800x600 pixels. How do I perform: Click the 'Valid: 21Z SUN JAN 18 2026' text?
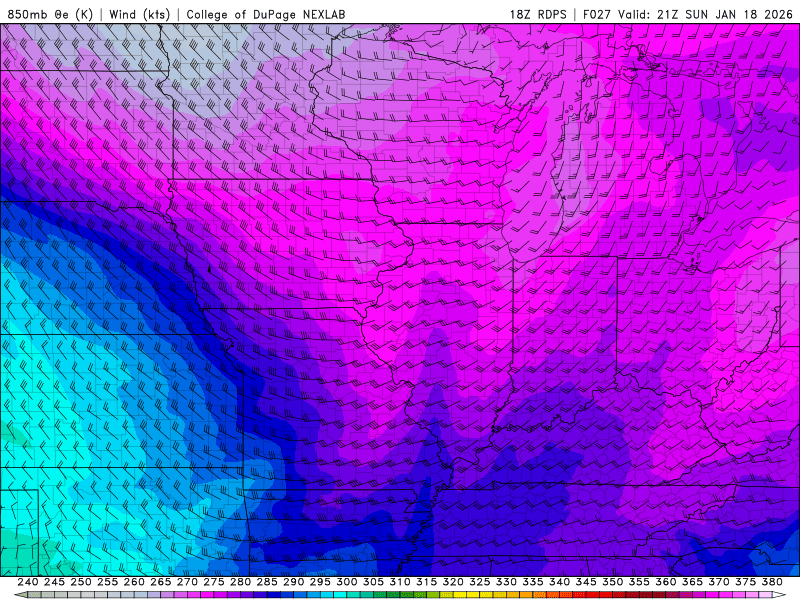tap(705, 14)
